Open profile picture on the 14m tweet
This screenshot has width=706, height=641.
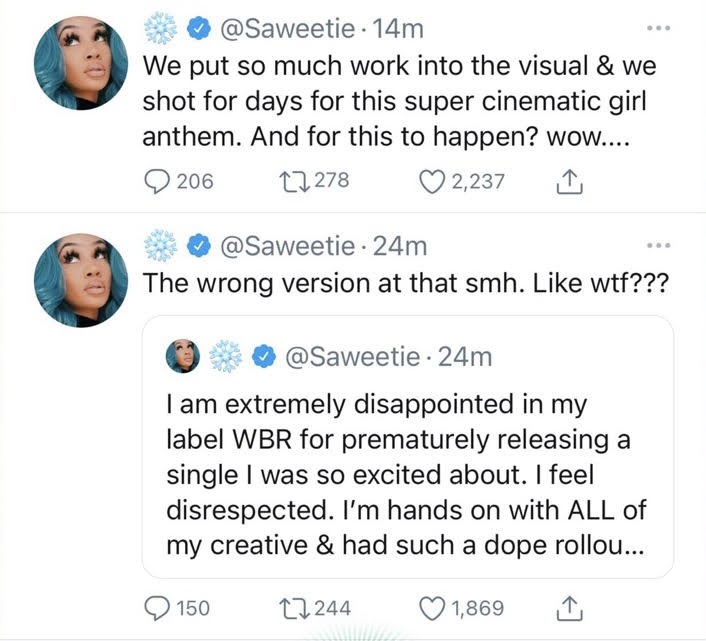point(81,62)
